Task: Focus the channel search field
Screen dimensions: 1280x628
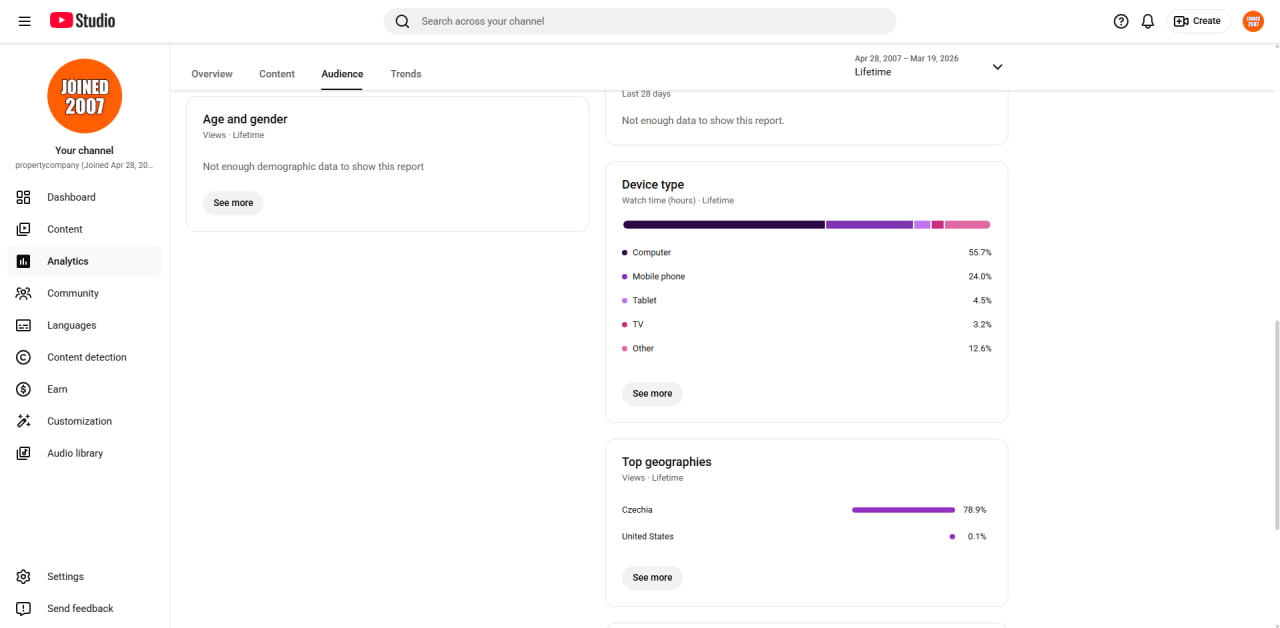Action: [640, 21]
